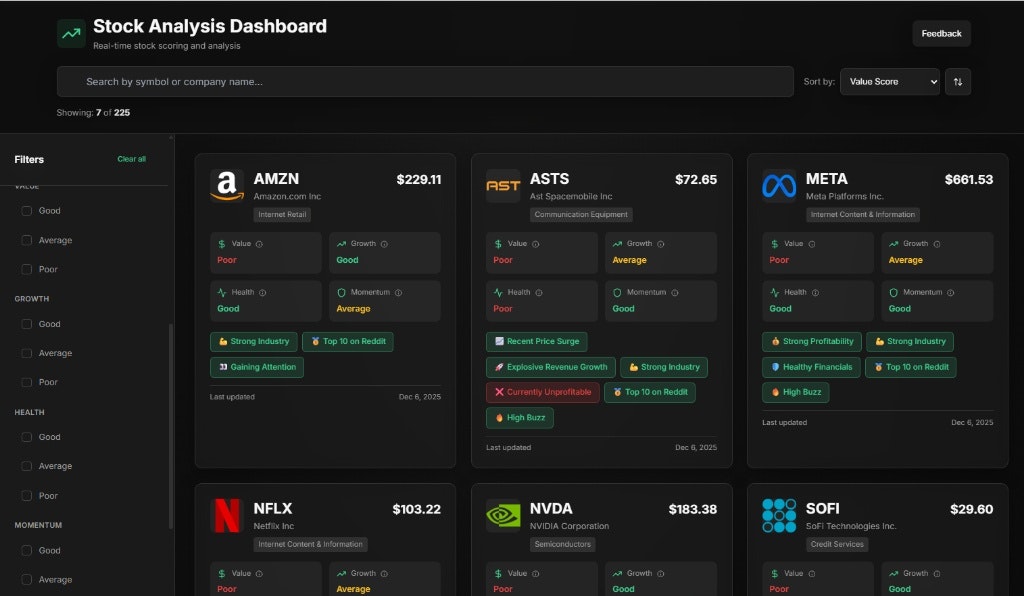Click the green chart logo in the dashboard header
The image size is (1024, 596).
70,33
